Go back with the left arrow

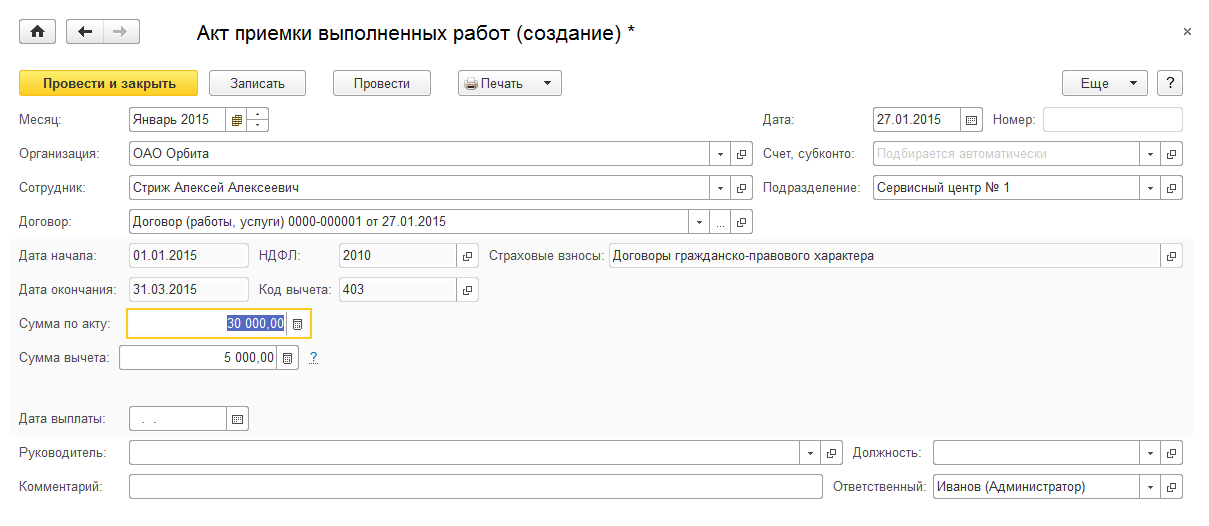pyautogui.click(x=85, y=32)
